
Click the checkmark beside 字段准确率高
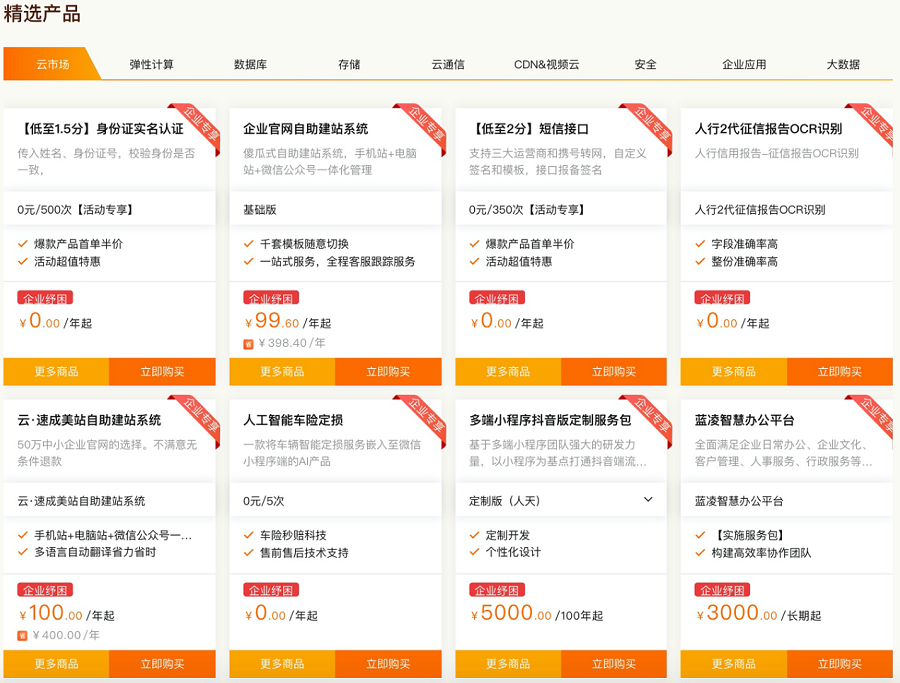700,244
